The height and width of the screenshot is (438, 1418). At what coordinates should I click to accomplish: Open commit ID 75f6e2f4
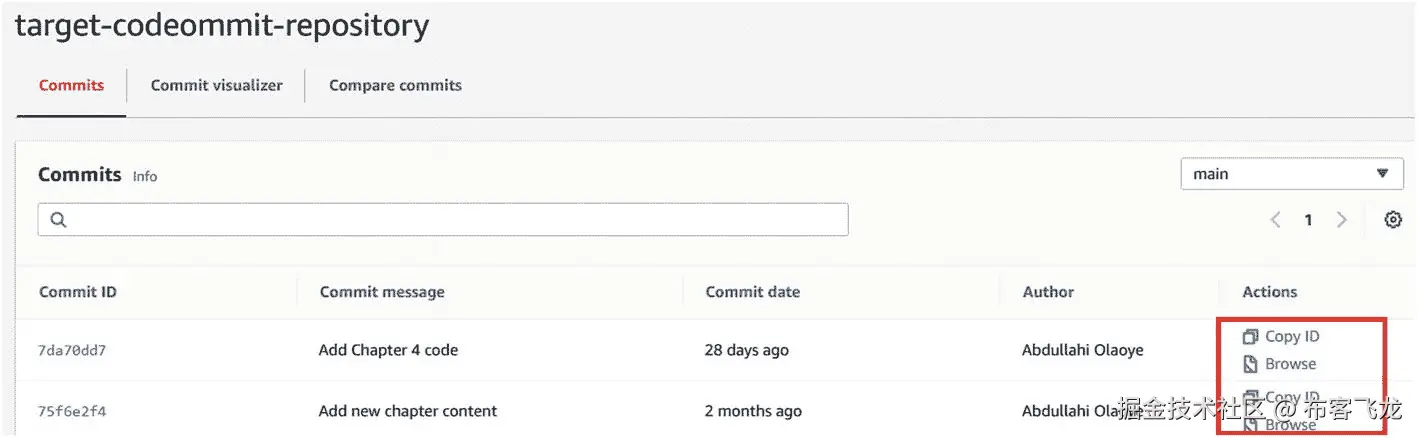pyautogui.click(x=72, y=411)
